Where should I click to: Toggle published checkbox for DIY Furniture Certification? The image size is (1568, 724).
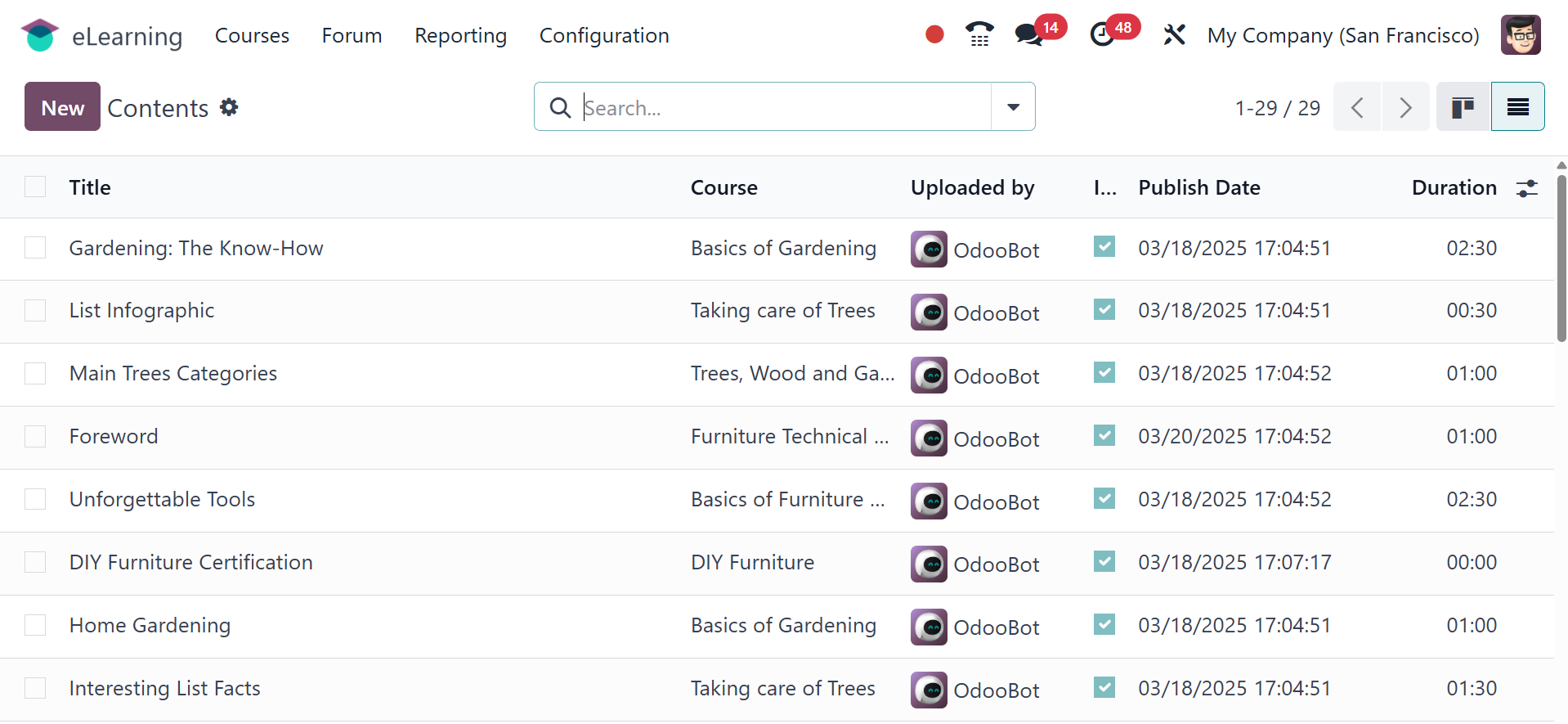(x=1104, y=560)
